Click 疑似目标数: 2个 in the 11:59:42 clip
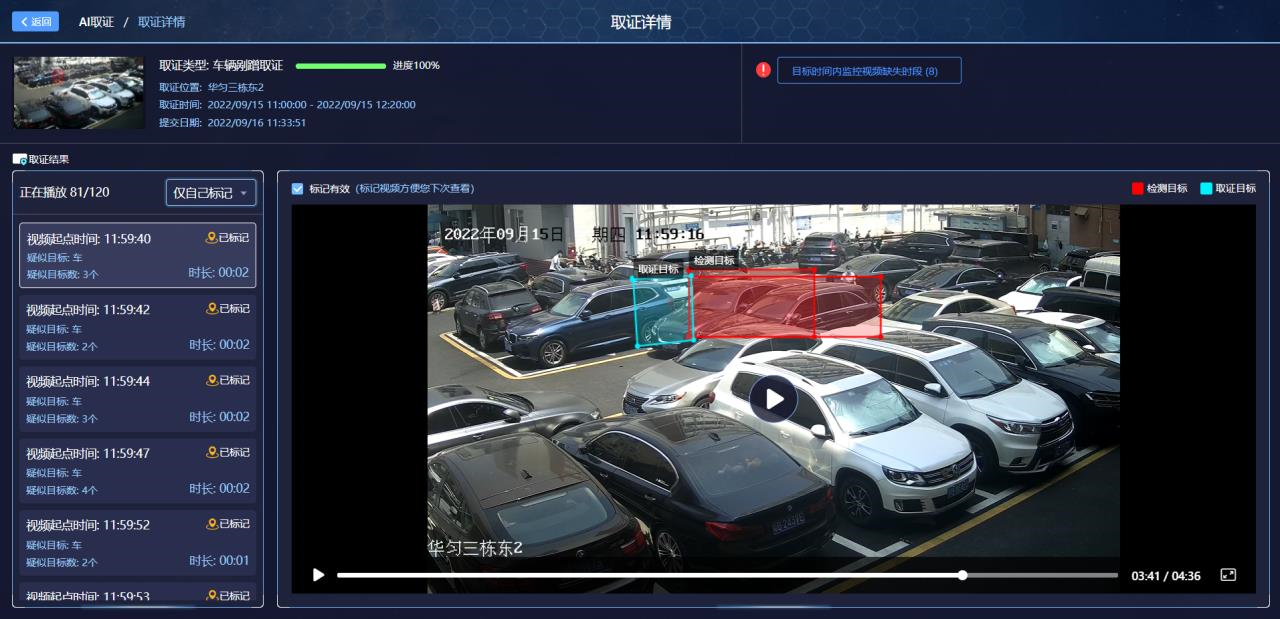Viewport: 1280px width, 619px height. pos(62,346)
